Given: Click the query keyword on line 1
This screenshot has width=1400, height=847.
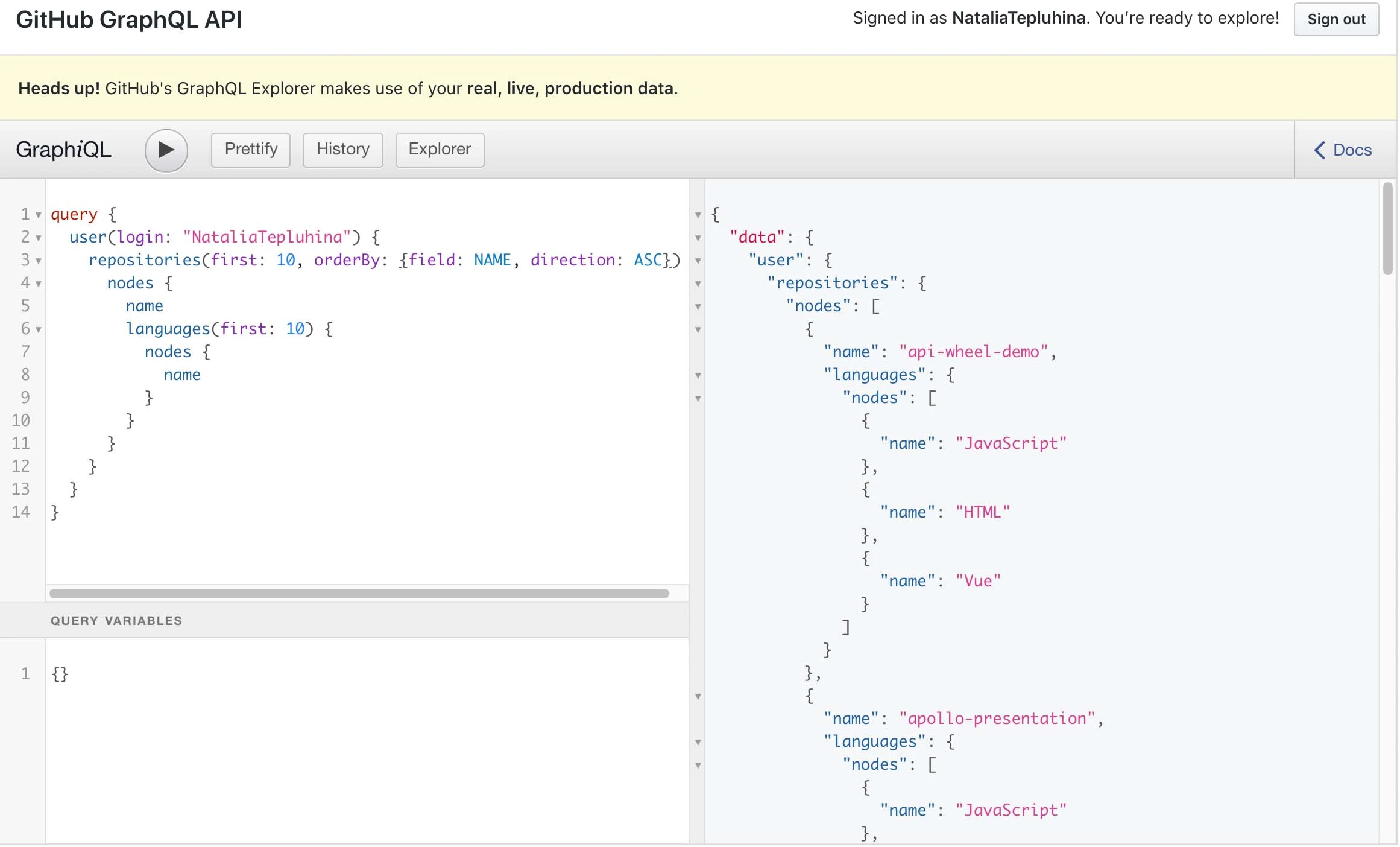Looking at the screenshot, I should 74,214.
